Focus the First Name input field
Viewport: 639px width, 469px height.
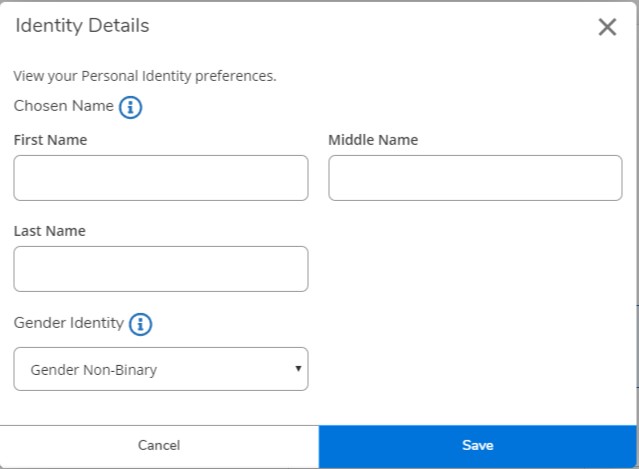pyautogui.click(x=160, y=178)
